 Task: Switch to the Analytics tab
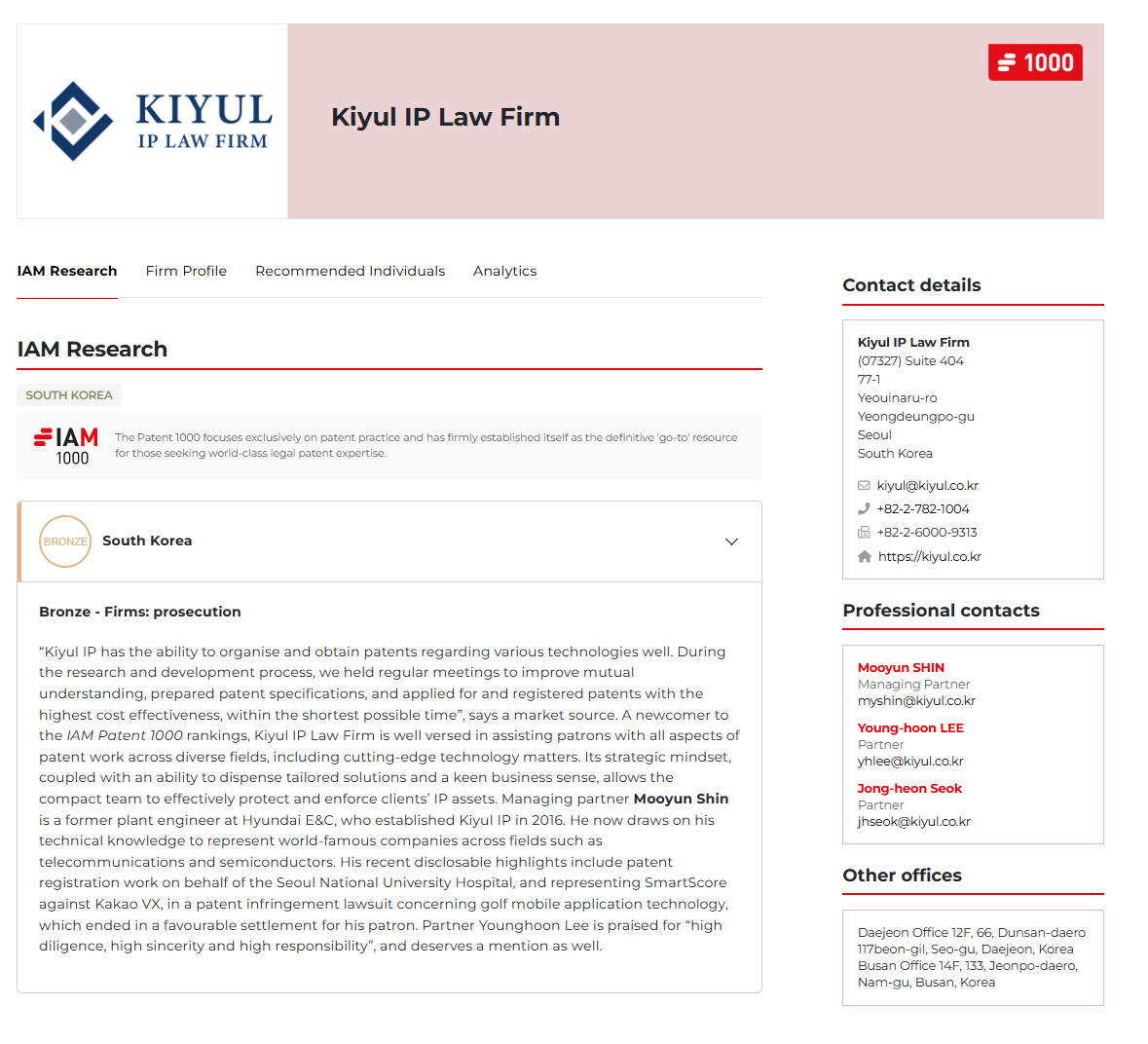point(504,271)
